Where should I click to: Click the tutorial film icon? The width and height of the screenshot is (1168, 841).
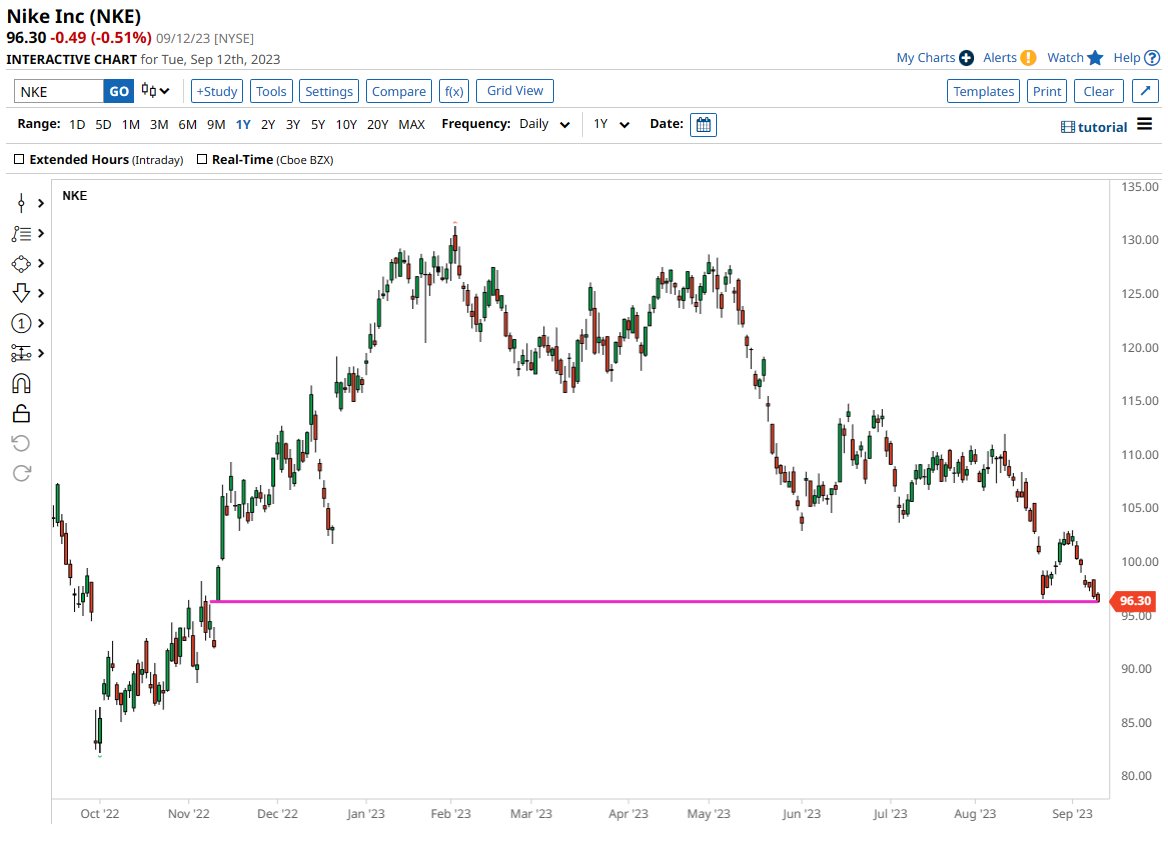click(1067, 127)
